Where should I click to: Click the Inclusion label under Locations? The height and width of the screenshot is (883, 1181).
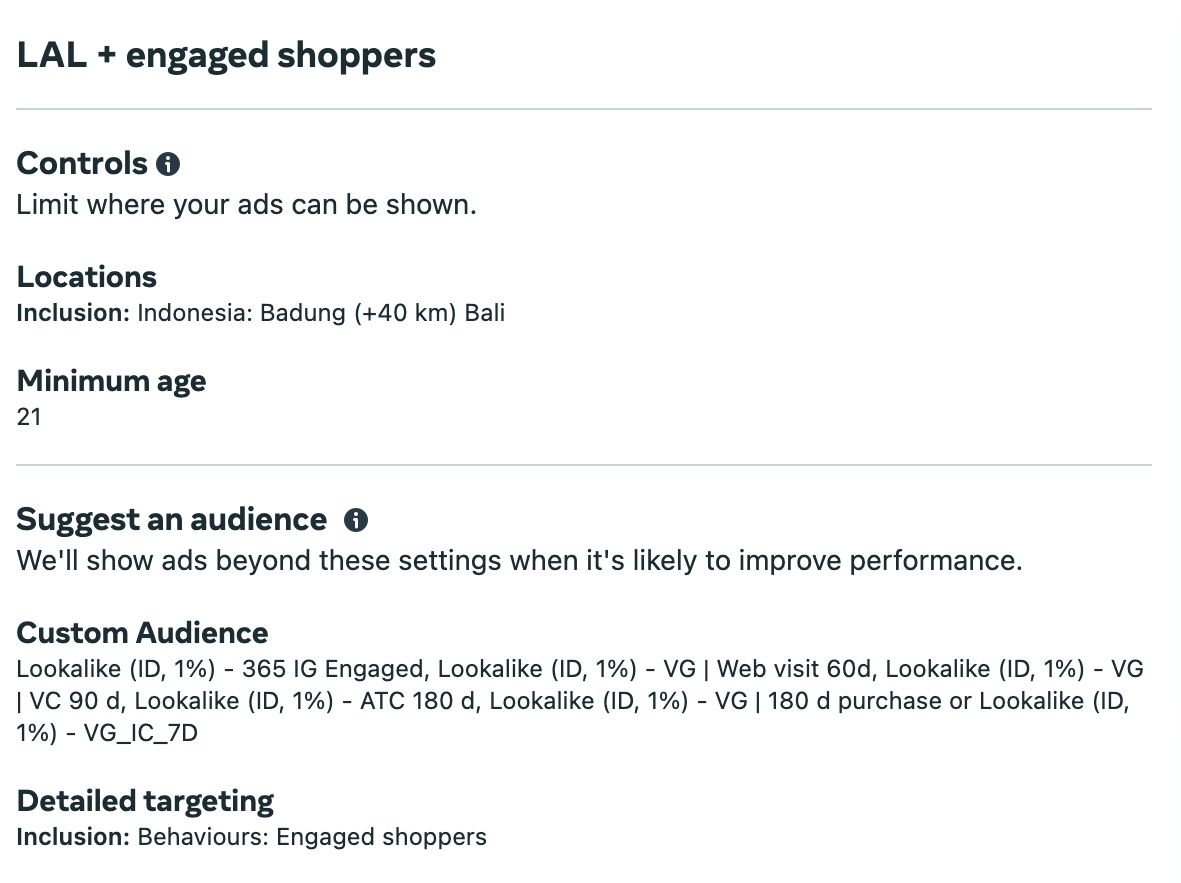pyautogui.click(x=73, y=313)
